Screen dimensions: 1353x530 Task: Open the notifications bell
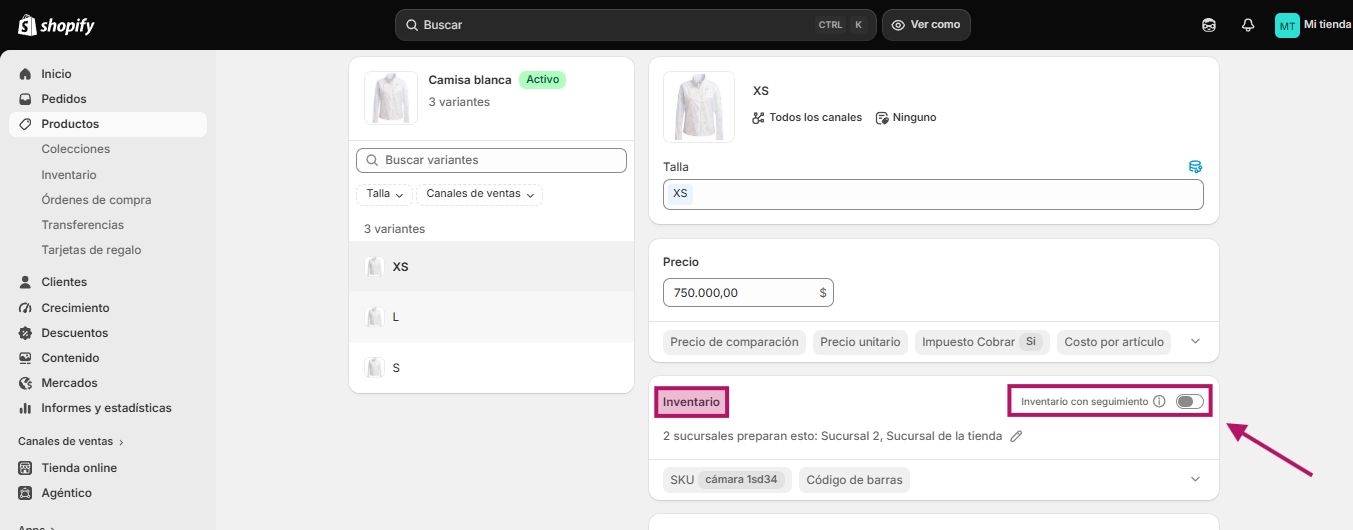[x=1248, y=25]
